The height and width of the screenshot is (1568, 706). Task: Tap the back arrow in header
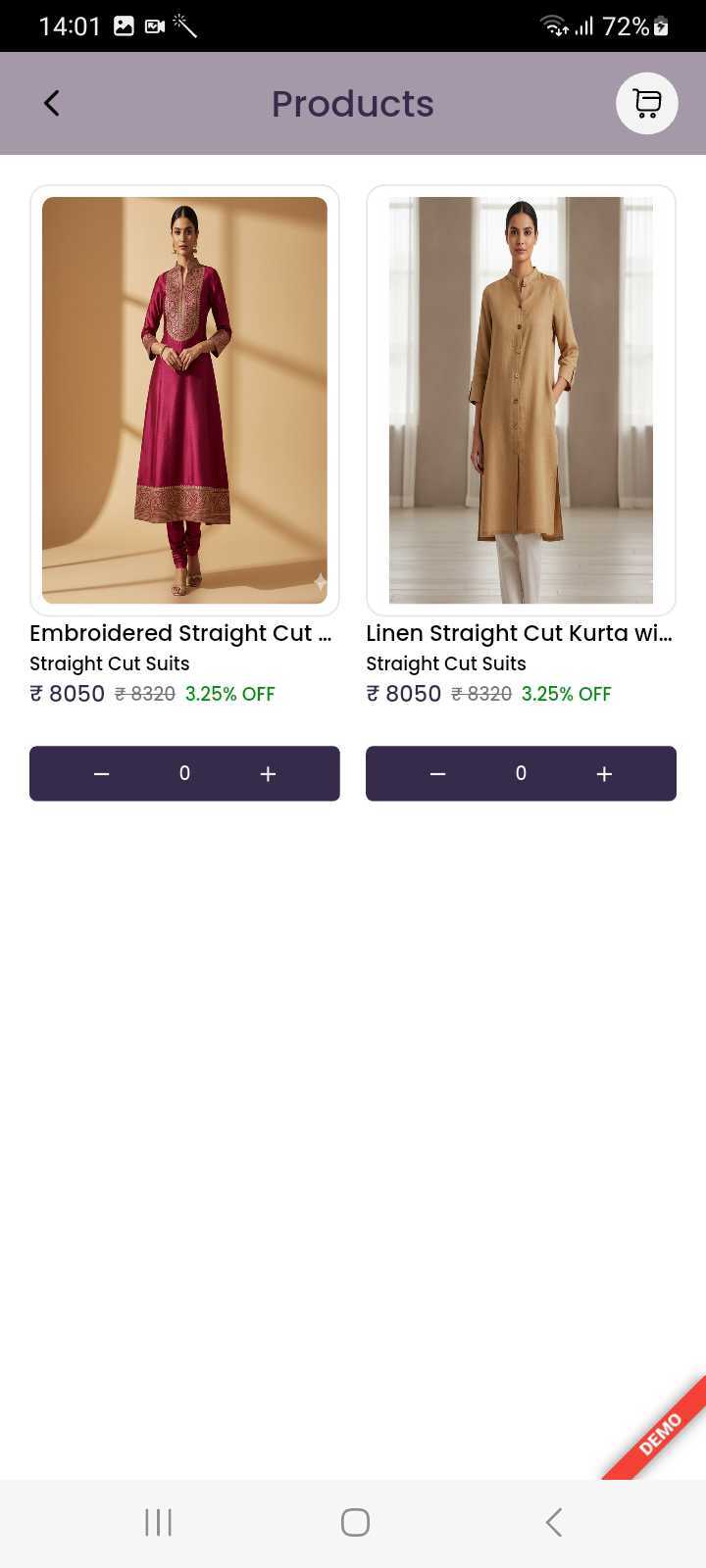pyautogui.click(x=52, y=103)
